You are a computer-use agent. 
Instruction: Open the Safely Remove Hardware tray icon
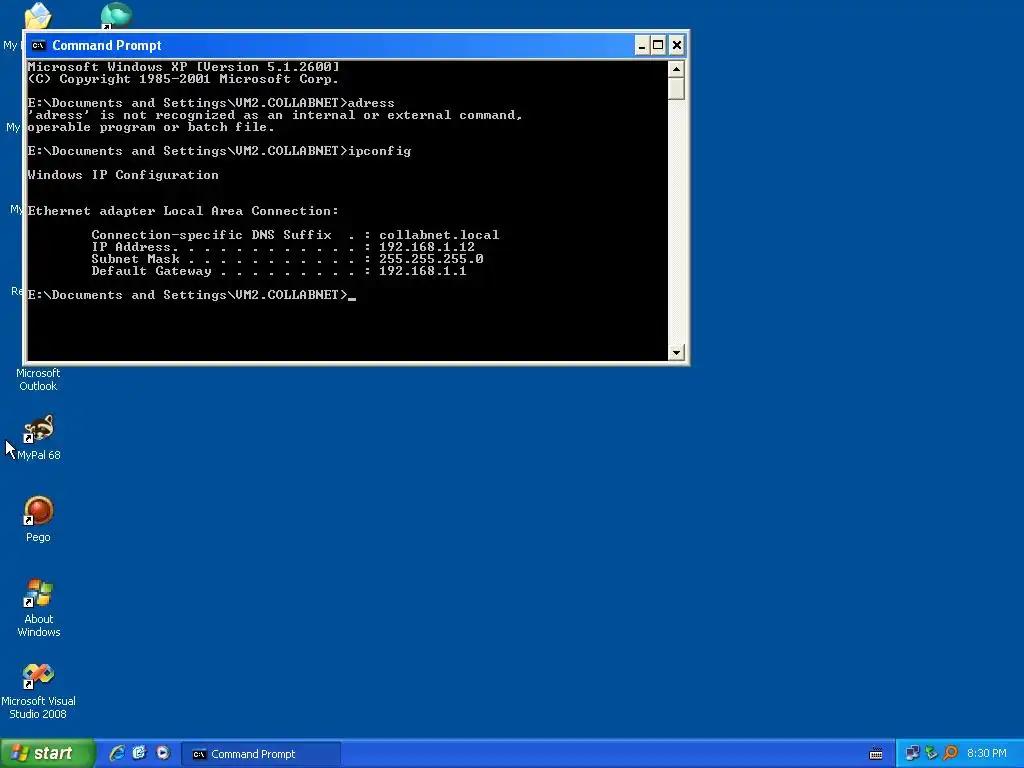coord(931,754)
